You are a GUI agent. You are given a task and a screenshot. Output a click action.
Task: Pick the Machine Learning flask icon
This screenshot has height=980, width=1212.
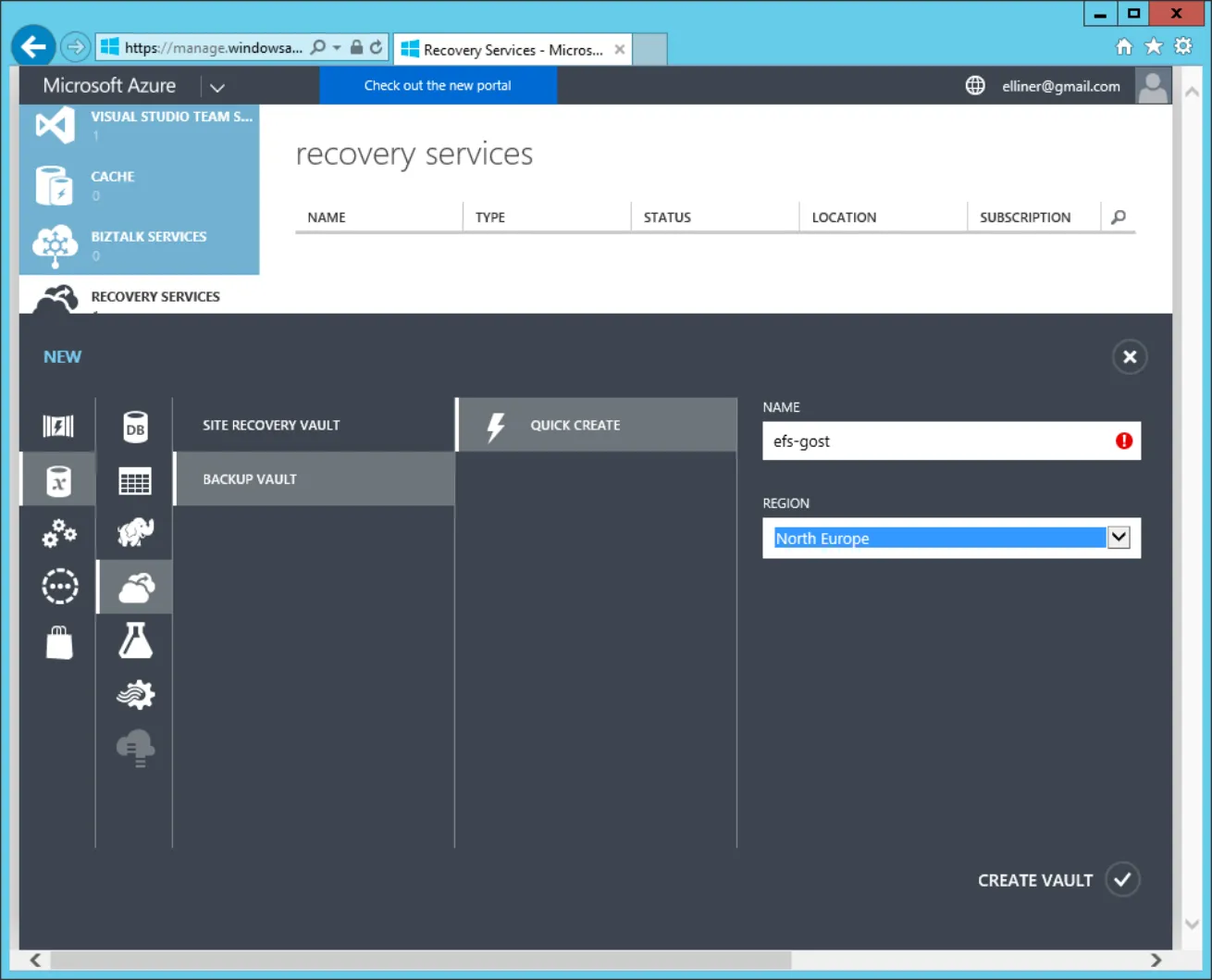pyautogui.click(x=135, y=640)
